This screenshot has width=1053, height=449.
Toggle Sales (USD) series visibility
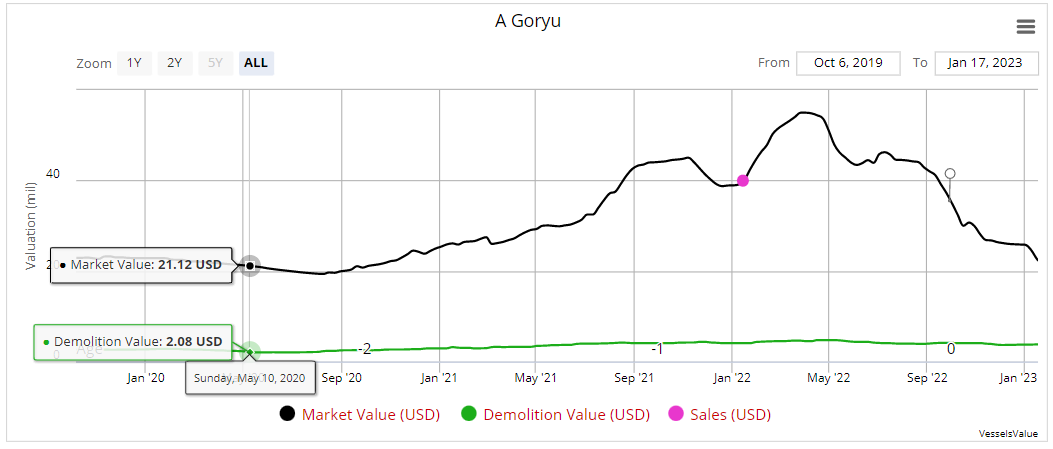pyautogui.click(x=730, y=414)
